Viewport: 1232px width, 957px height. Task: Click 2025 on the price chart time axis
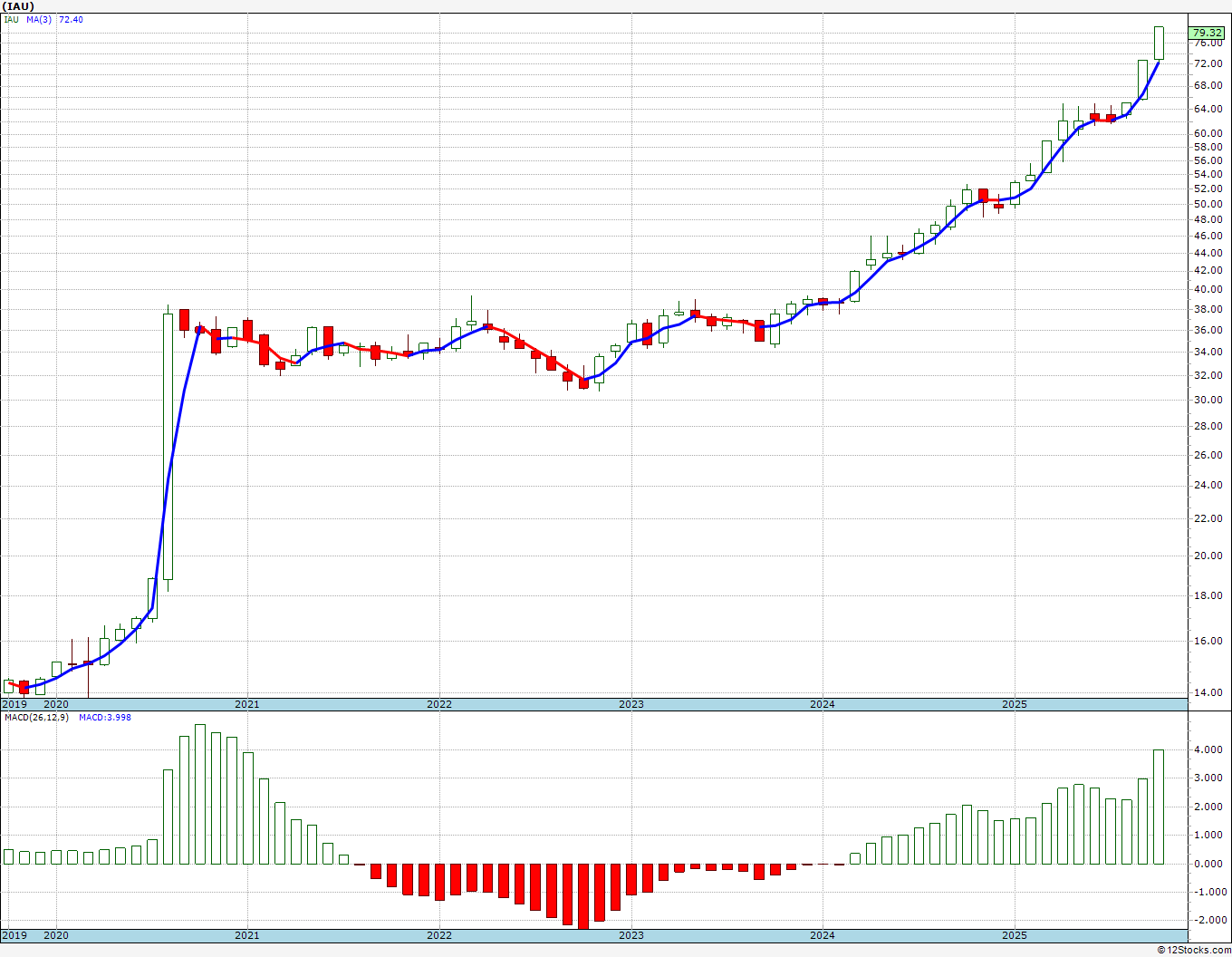click(x=1015, y=704)
